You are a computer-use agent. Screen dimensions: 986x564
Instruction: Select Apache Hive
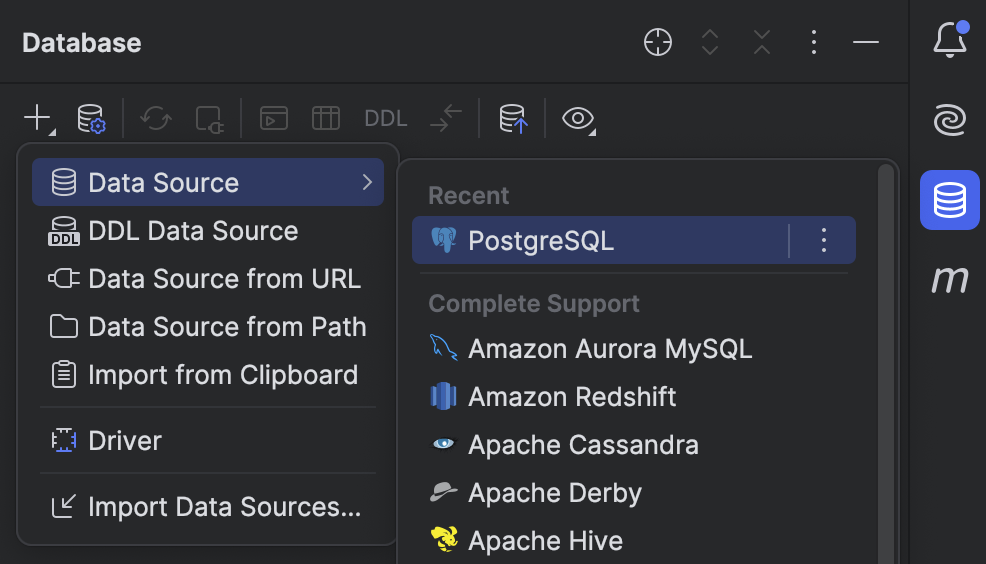coord(634,541)
